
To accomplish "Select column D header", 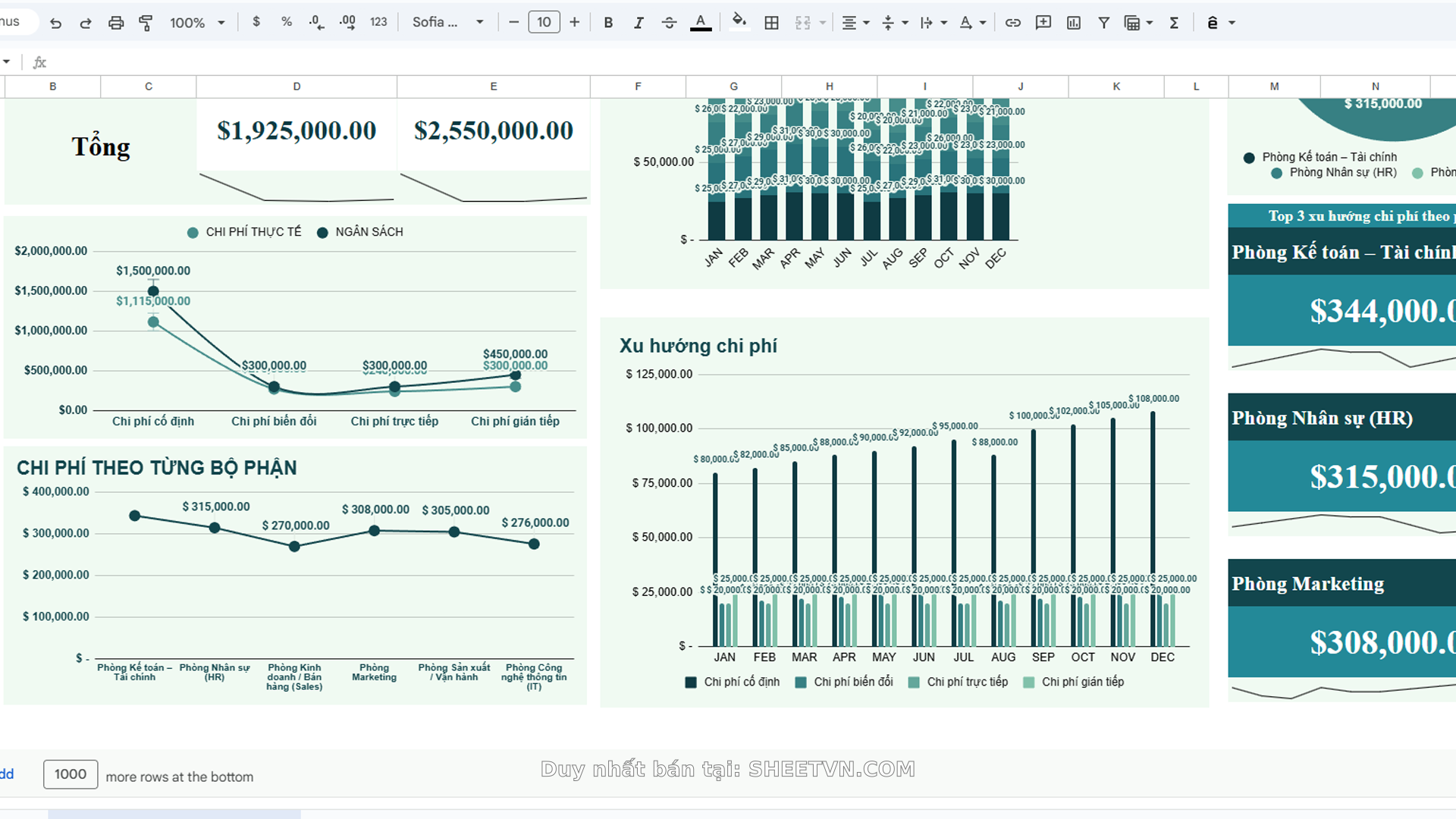I will coord(297,86).
